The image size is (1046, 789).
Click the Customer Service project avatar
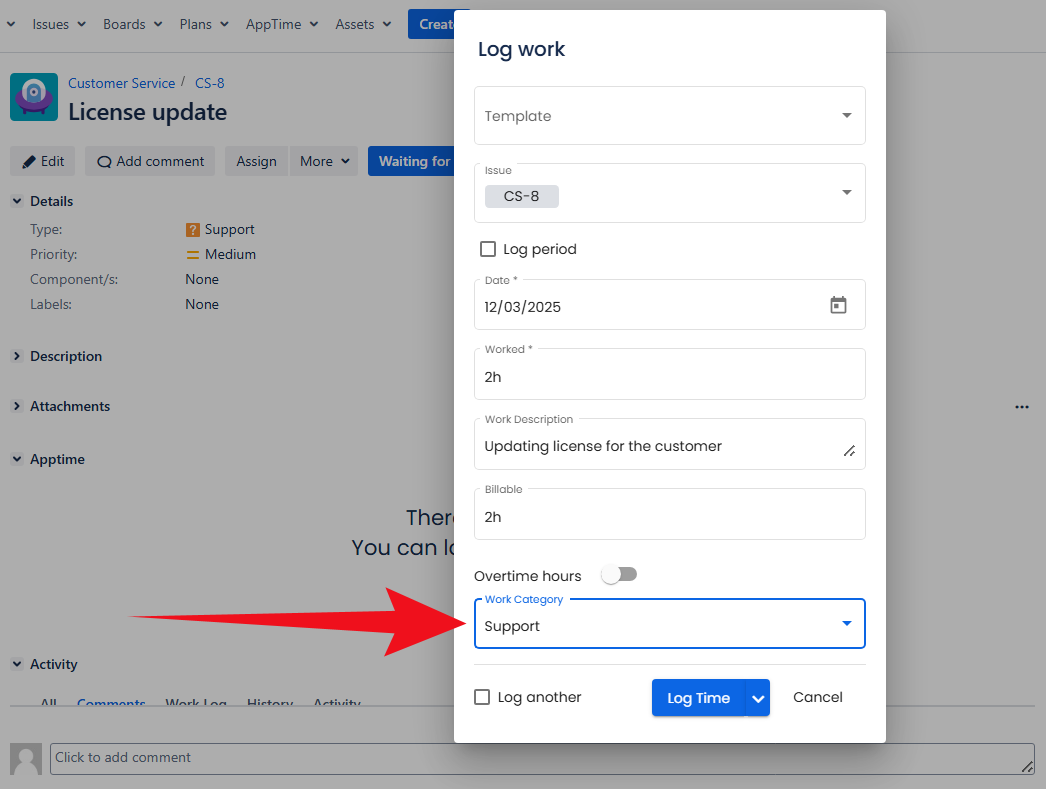34,97
